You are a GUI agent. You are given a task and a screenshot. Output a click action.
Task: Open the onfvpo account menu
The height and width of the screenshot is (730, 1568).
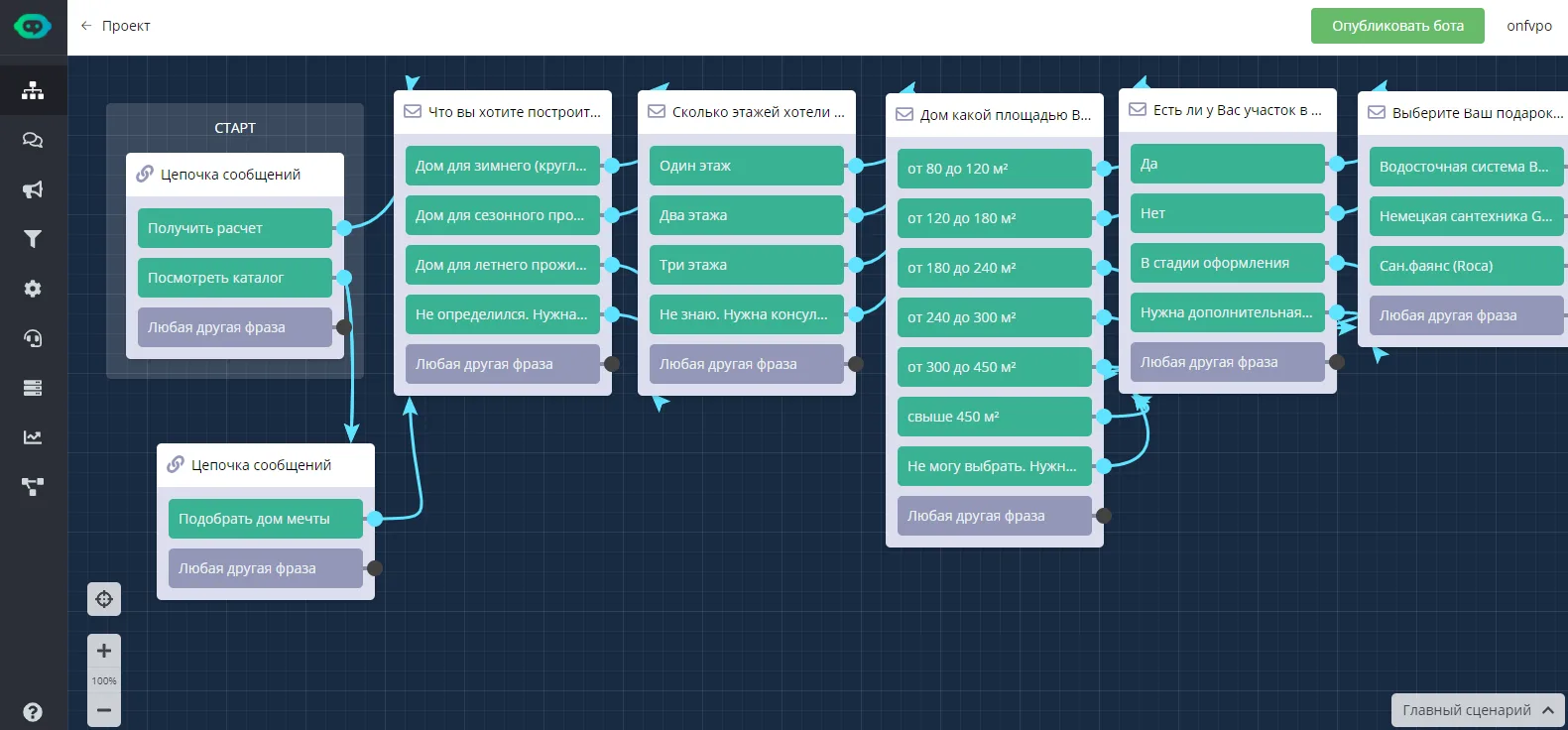[1529, 26]
